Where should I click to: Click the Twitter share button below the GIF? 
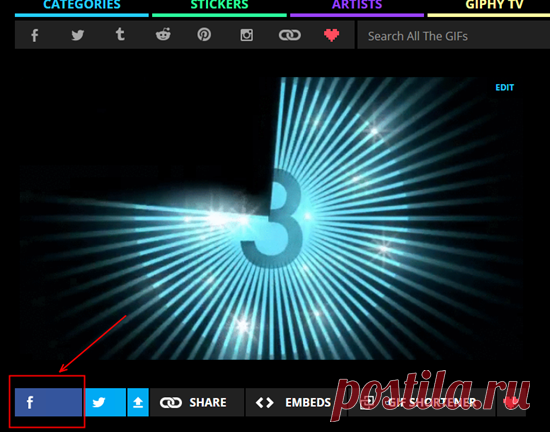tap(106, 402)
